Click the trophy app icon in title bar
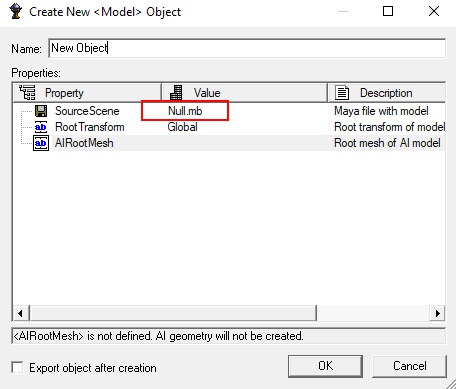The image size is (456, 389). pyautogui.click(x=15, y=12)
